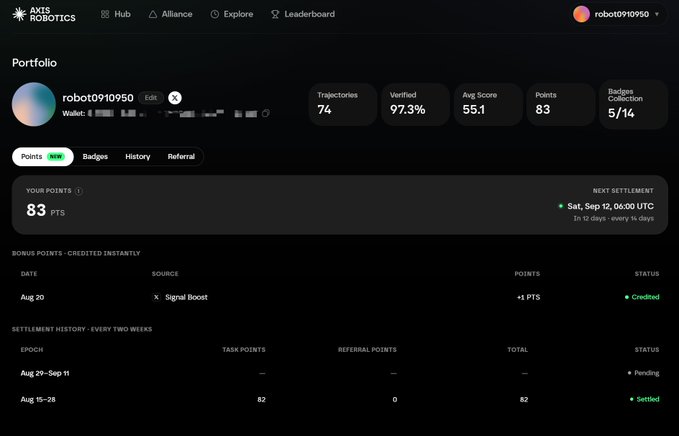Click the info icon next to Your Points
The height and width of the screenshot is (436, 679).
pyautogui.click(x=78, y=191)
